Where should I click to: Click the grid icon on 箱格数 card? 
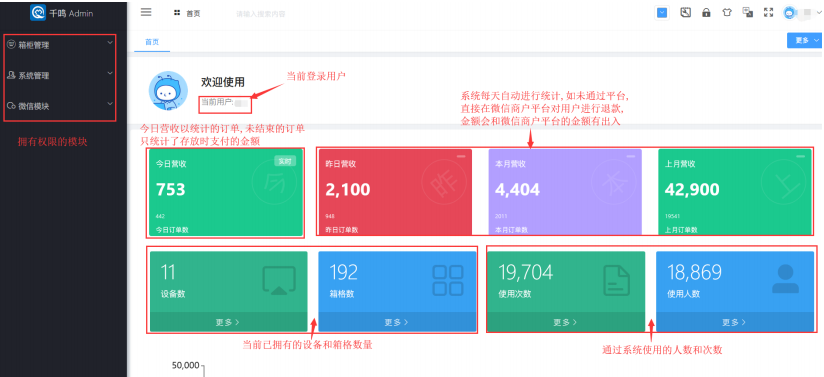[x=448, y=280]
